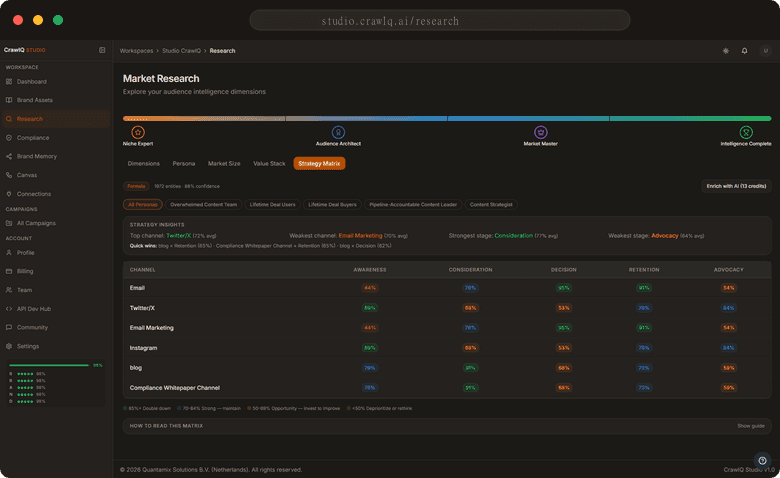
Task: Open the notifications bell
Action: point(744,50)
